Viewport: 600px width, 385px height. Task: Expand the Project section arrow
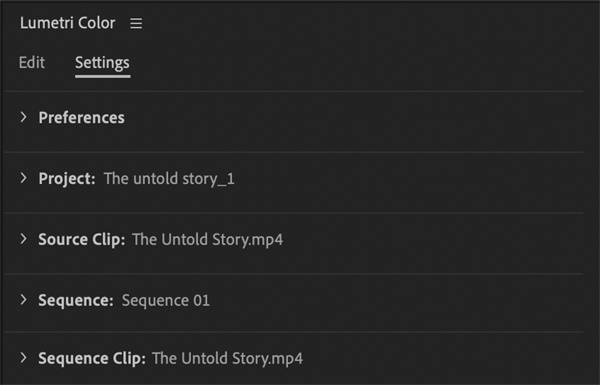[24, 178]
